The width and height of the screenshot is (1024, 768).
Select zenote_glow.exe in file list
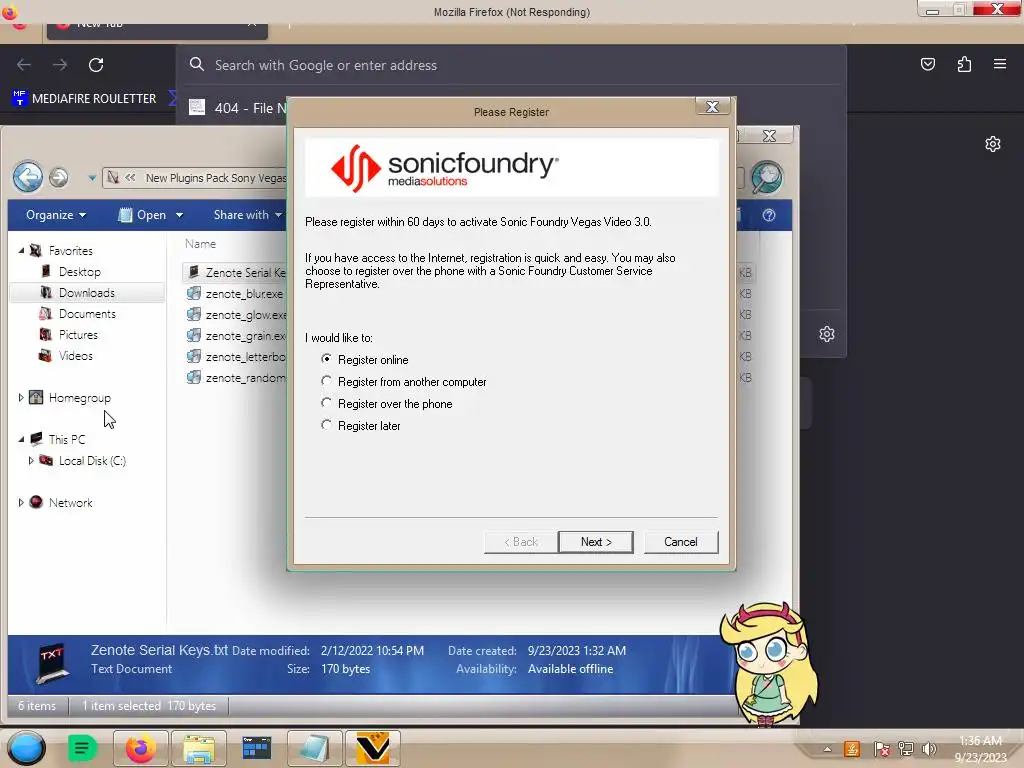tap(236, 315)
